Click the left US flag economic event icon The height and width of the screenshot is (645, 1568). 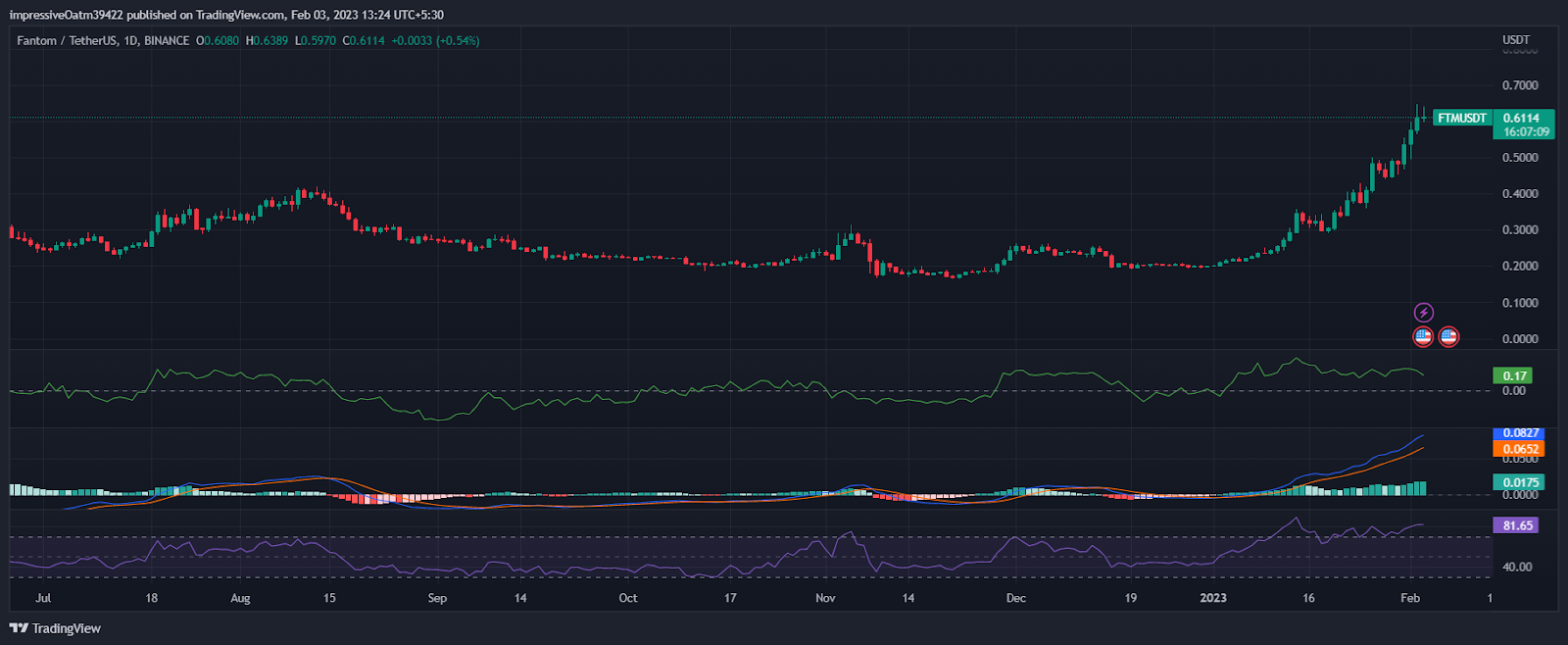1423,337
